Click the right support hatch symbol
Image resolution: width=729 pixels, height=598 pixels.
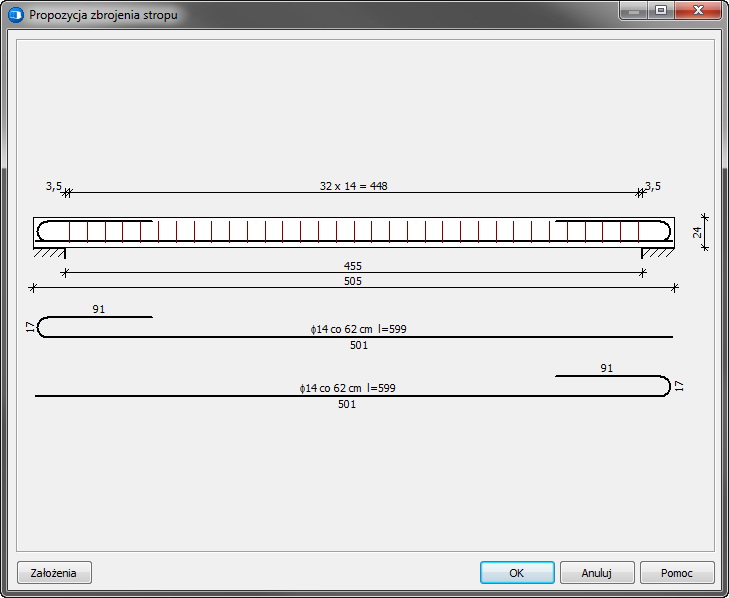pyautogui.click(x=657, y=253)
